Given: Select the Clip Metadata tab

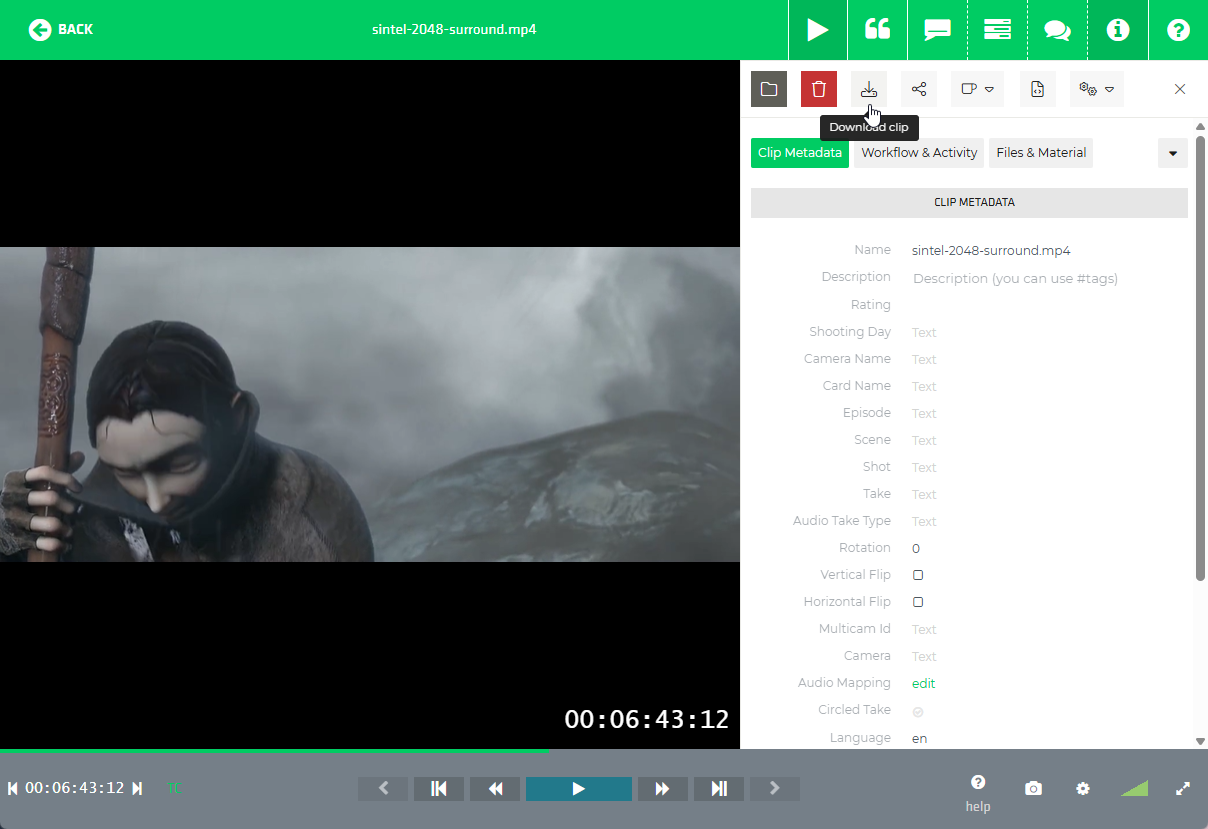Looking at the screenshot, I should click(800, 153).
